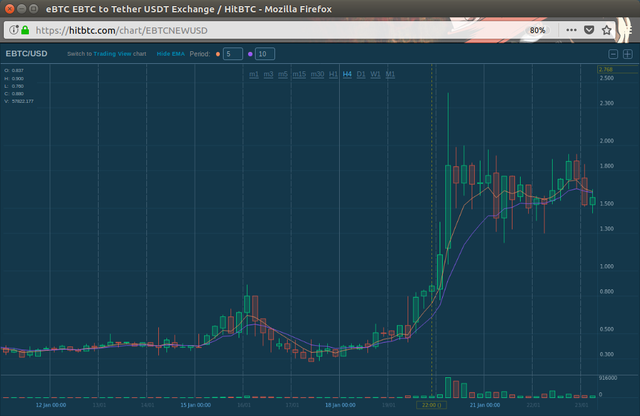Click the green padlock site security icon

pyautogui.click(x=26, y=30)
